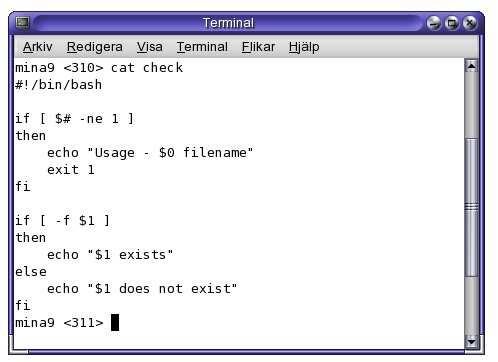Maximize the Terminal window
The height and width of the screenshot is (362, 498).
(x=452, y=23)
